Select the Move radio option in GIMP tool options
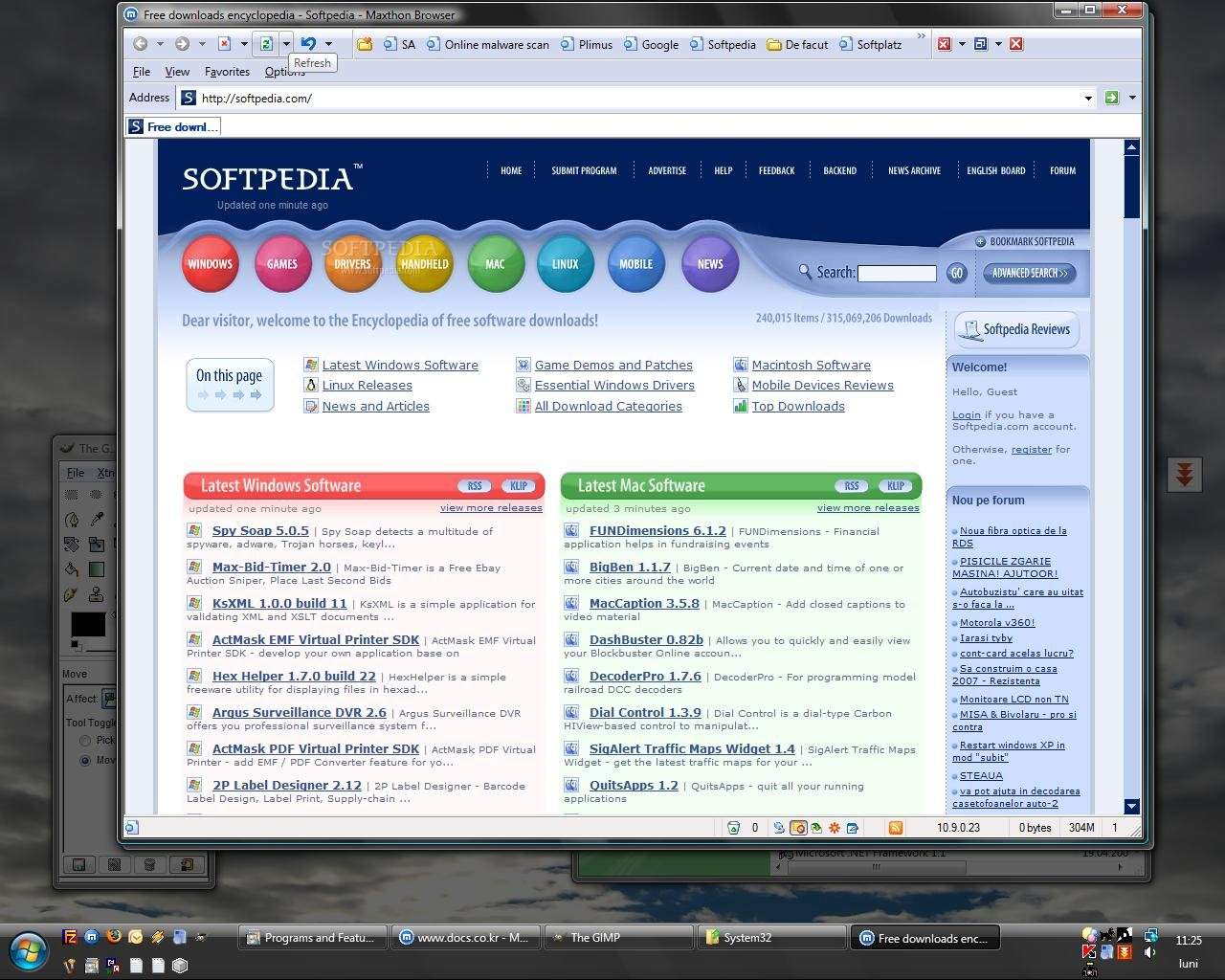Screen dimensions: 1225x980 [85, 760]
